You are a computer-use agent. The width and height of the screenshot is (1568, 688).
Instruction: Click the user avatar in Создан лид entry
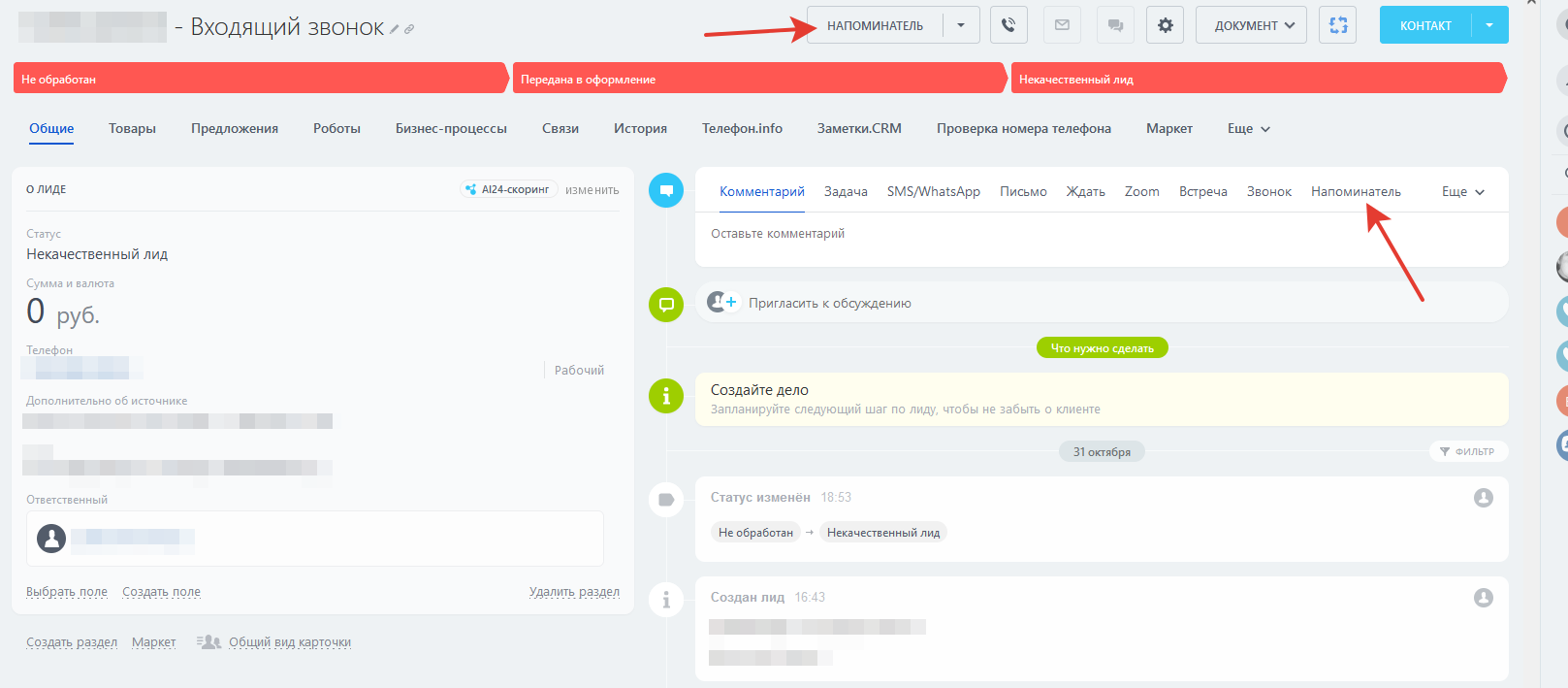[x=1484, y=598]
